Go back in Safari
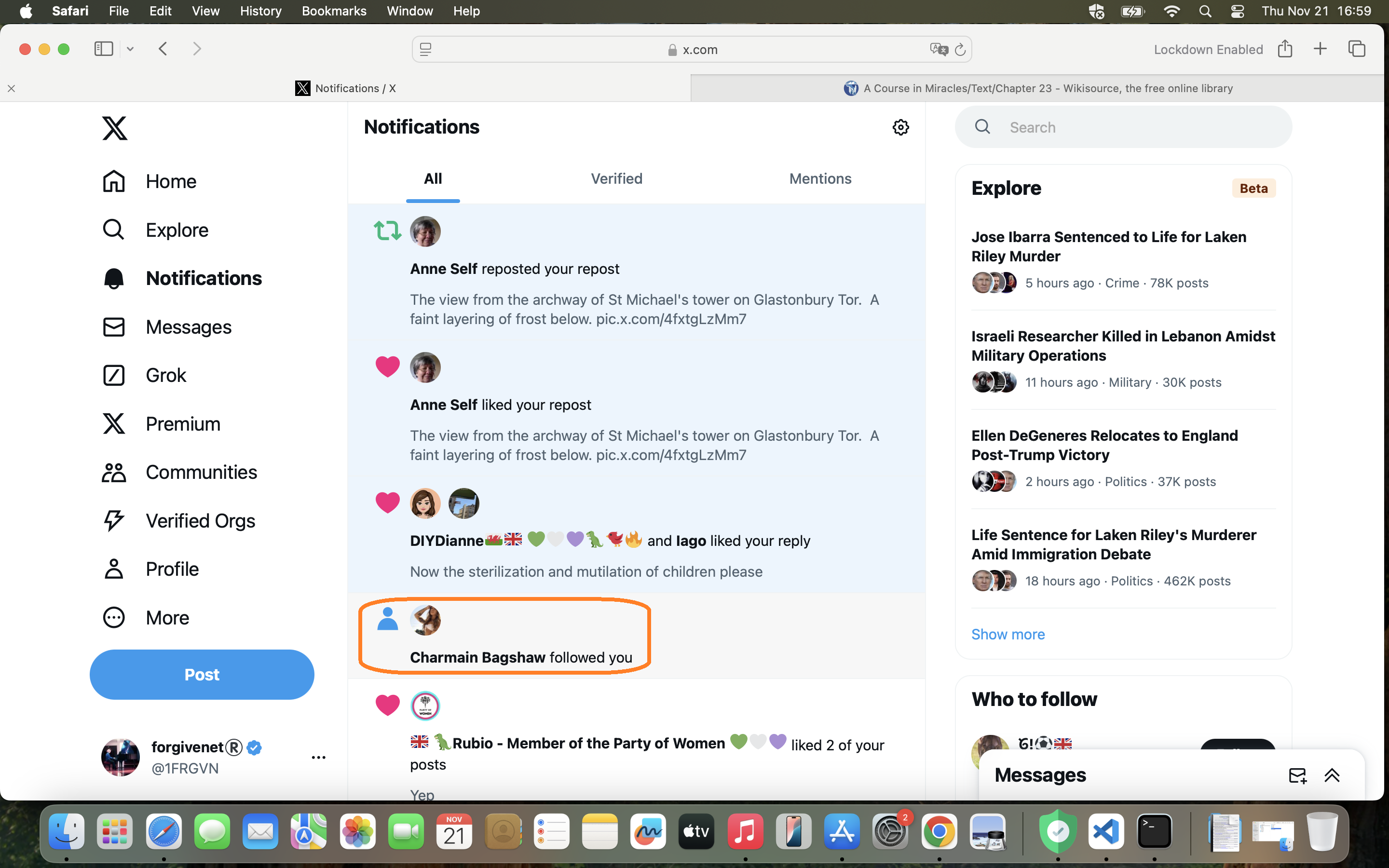Image resolution: width=1389 pixels, height=868 pixels. [x=163, y=49]
